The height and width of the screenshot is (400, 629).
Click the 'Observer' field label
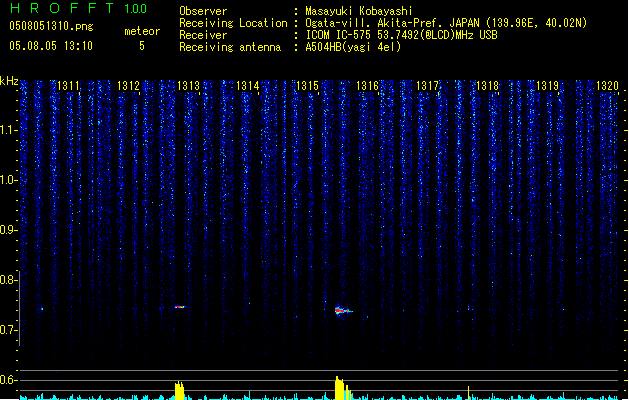pyautogui.click(x=203, y=11)
